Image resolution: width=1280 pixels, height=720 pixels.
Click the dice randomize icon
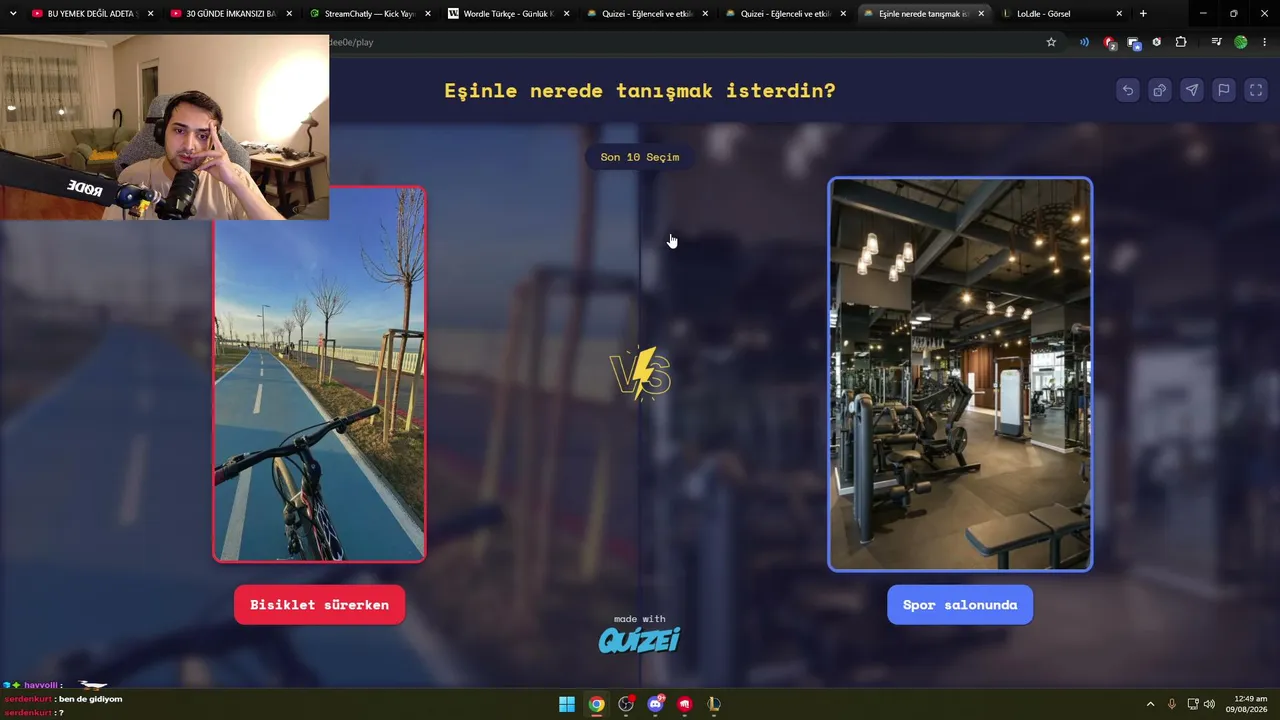(x=1160, y=90)
